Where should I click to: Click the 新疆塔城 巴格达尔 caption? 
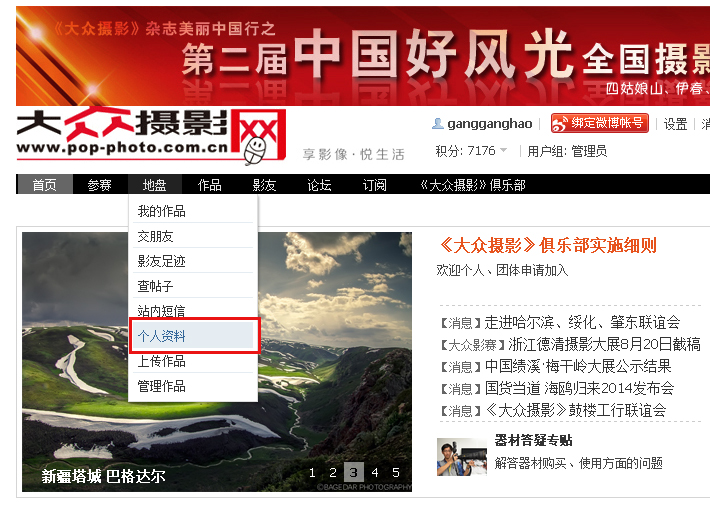[103, 476]
